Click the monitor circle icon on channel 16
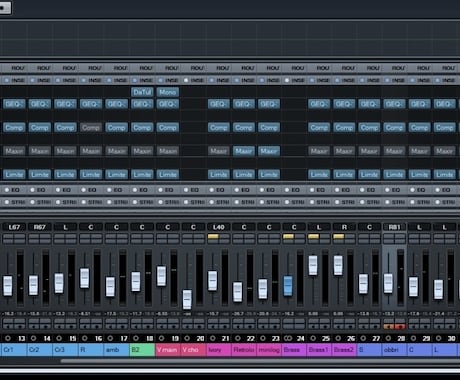Image resolution: width=460 pixels, height=380 pixels. pyautogui.click(x=85, y=338)
